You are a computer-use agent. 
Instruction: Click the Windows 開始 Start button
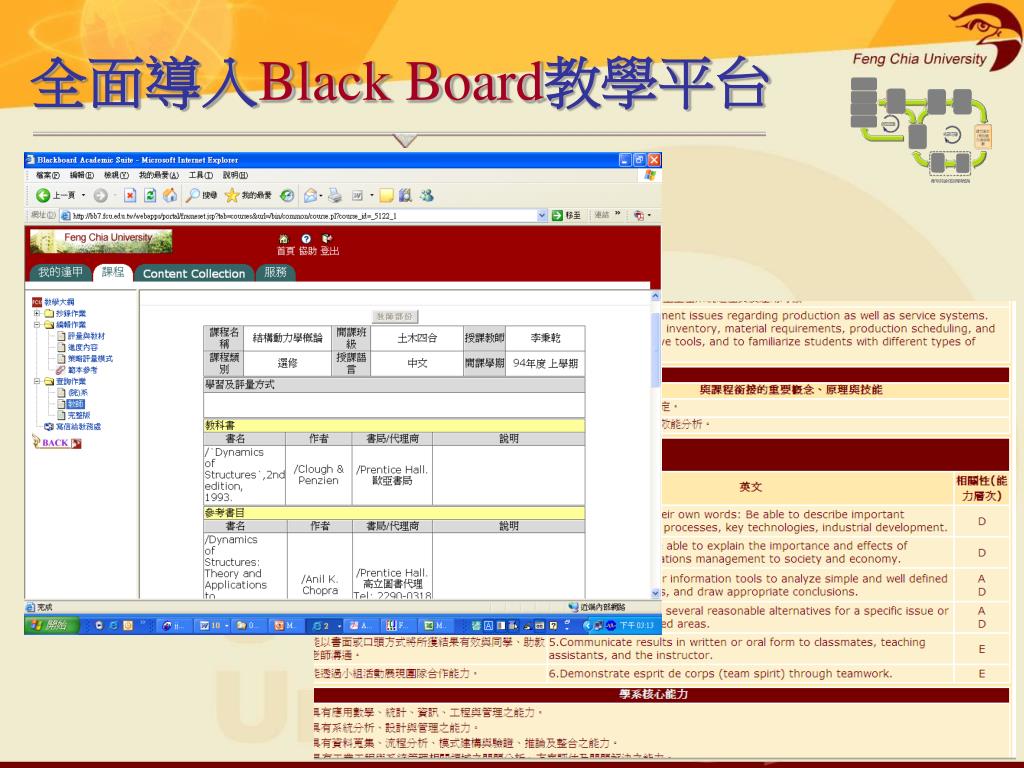(50, 625)
